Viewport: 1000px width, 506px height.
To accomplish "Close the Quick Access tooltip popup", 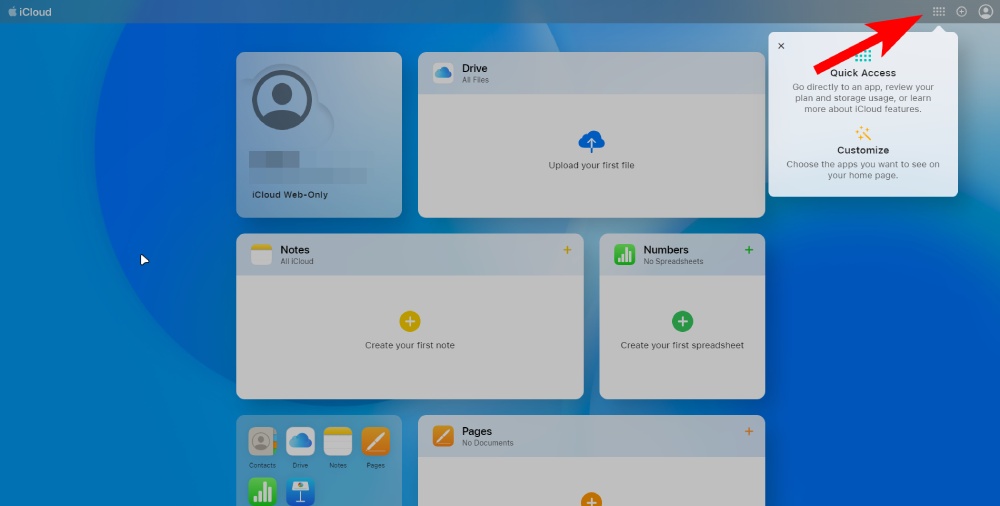I will click(781, 46).
